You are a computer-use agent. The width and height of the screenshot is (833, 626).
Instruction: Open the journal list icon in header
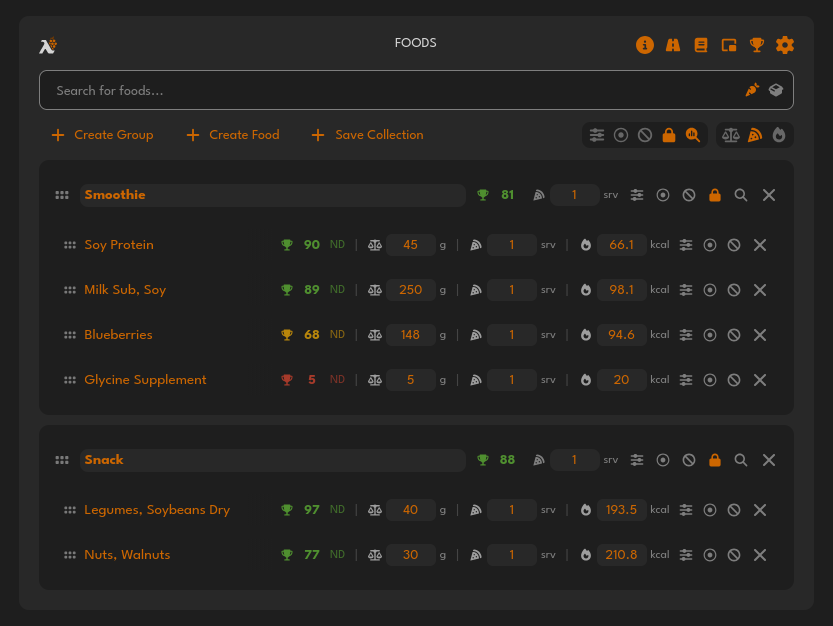701,45
